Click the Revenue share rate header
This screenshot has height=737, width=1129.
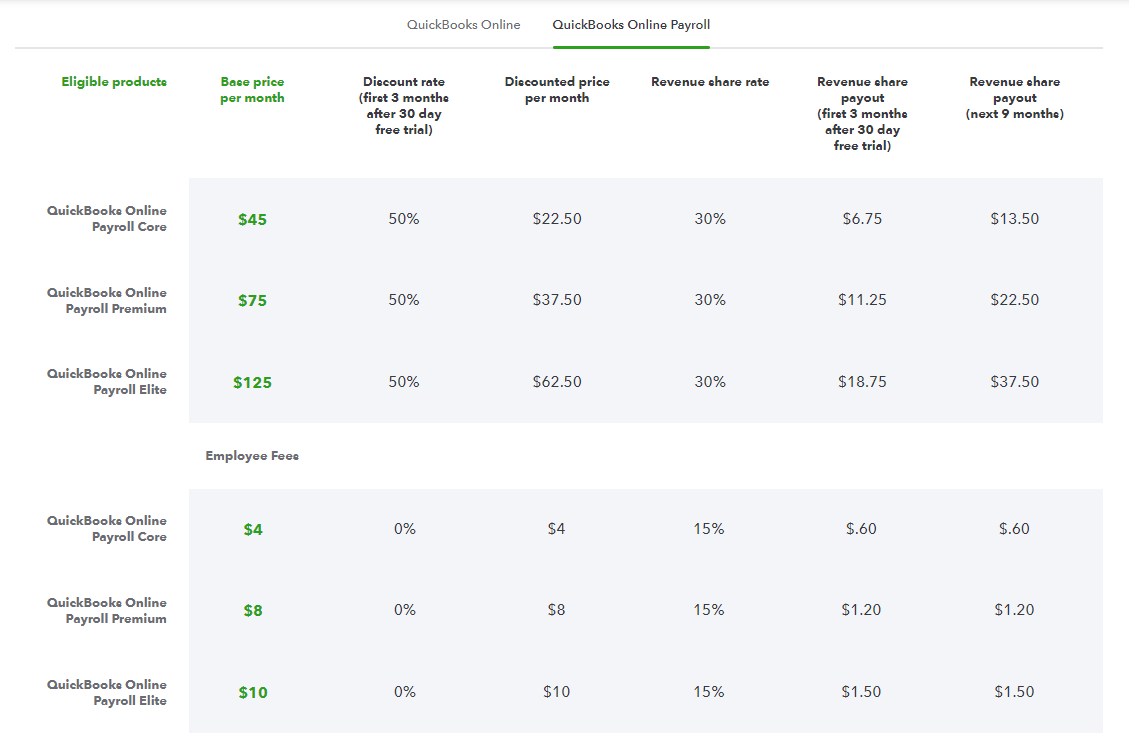[710, 82]
